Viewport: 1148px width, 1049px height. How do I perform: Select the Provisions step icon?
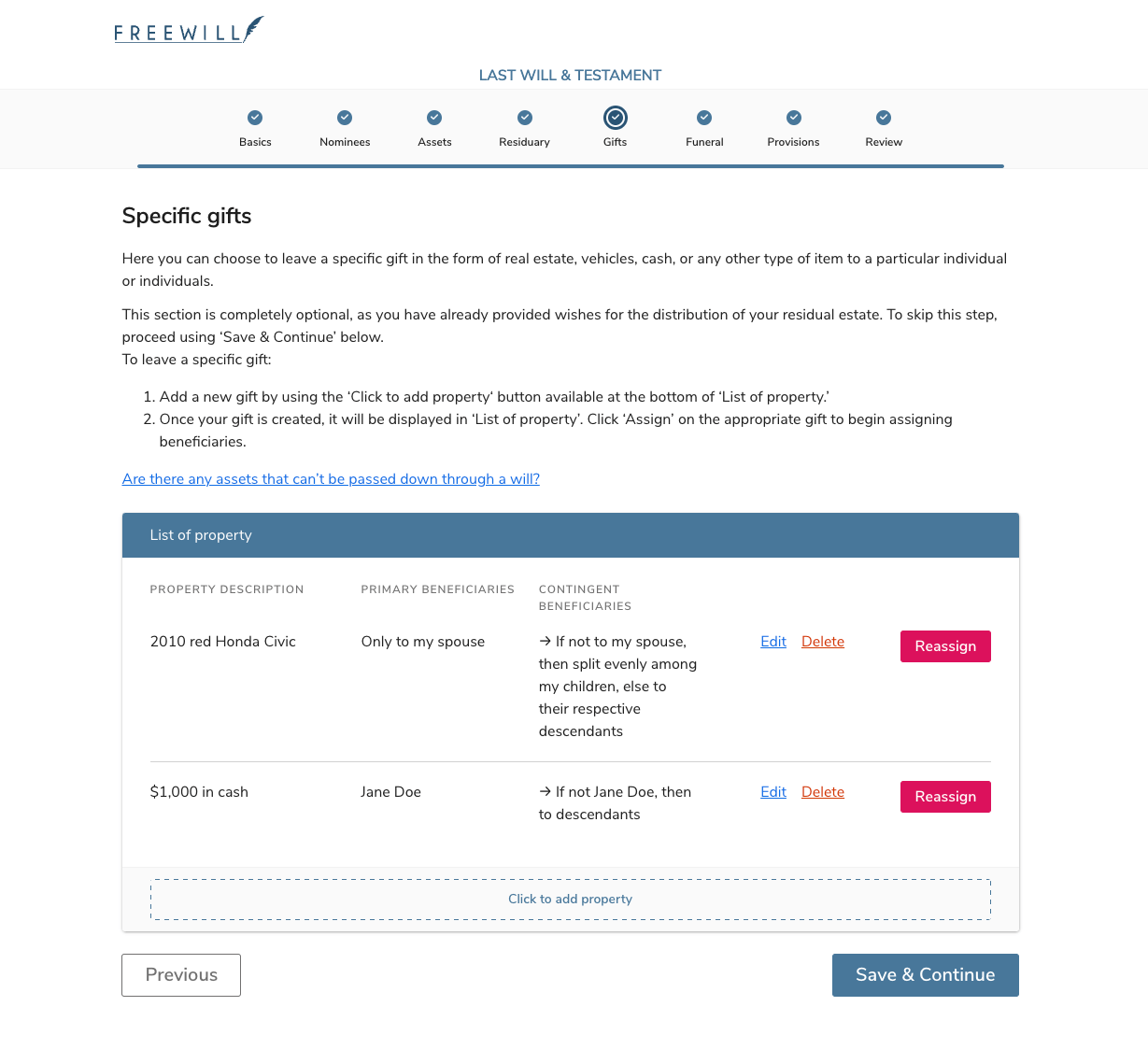point(793,118)
